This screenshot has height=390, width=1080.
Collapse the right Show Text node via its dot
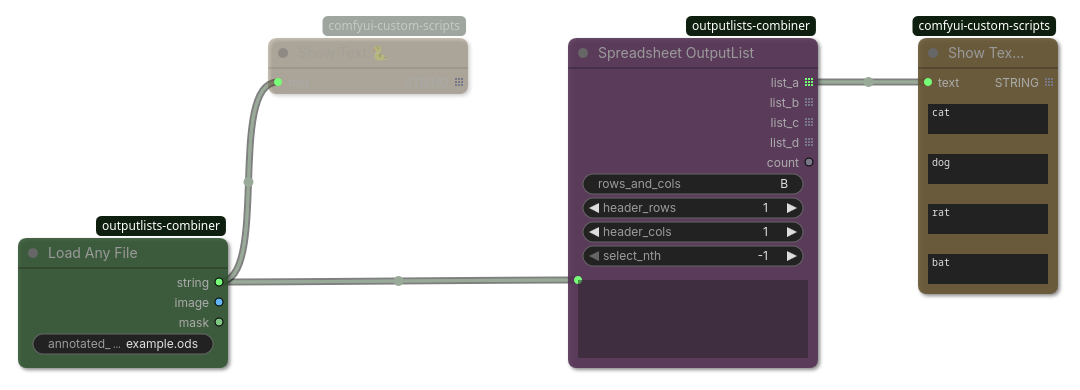[x=933, y=53]
